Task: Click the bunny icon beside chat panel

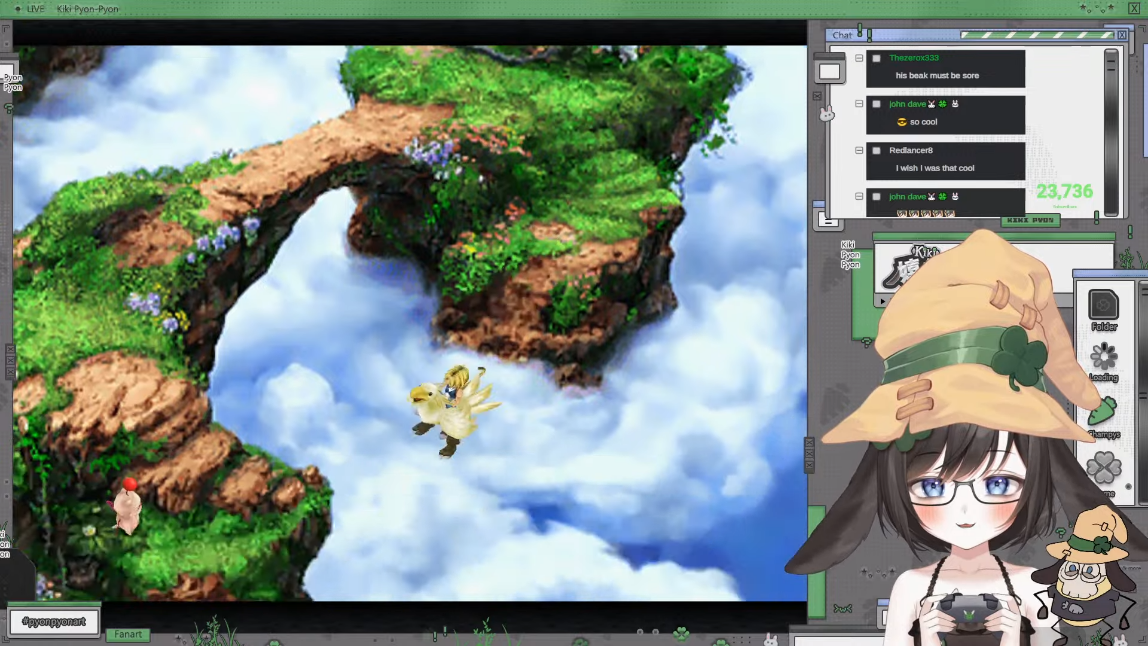Action: pos(827,114)
